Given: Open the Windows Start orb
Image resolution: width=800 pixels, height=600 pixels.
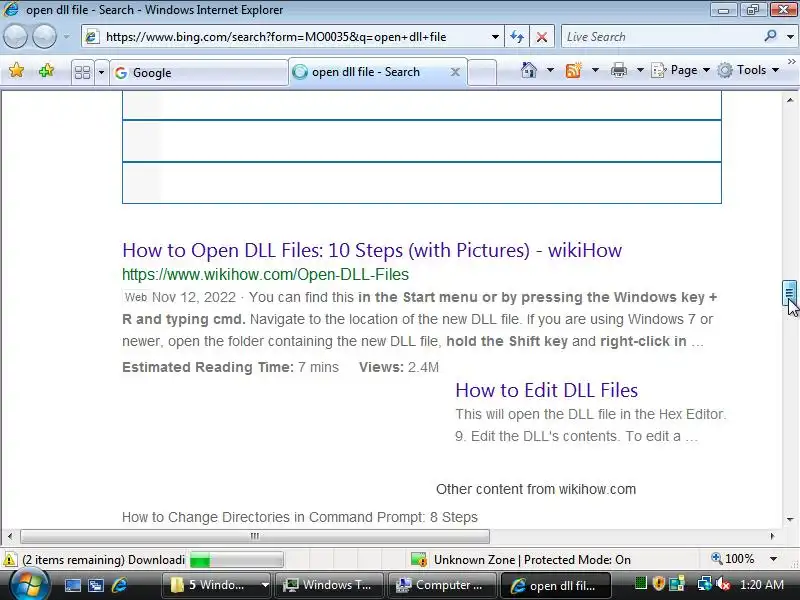Looking at the screenshot, I should 29,585.
